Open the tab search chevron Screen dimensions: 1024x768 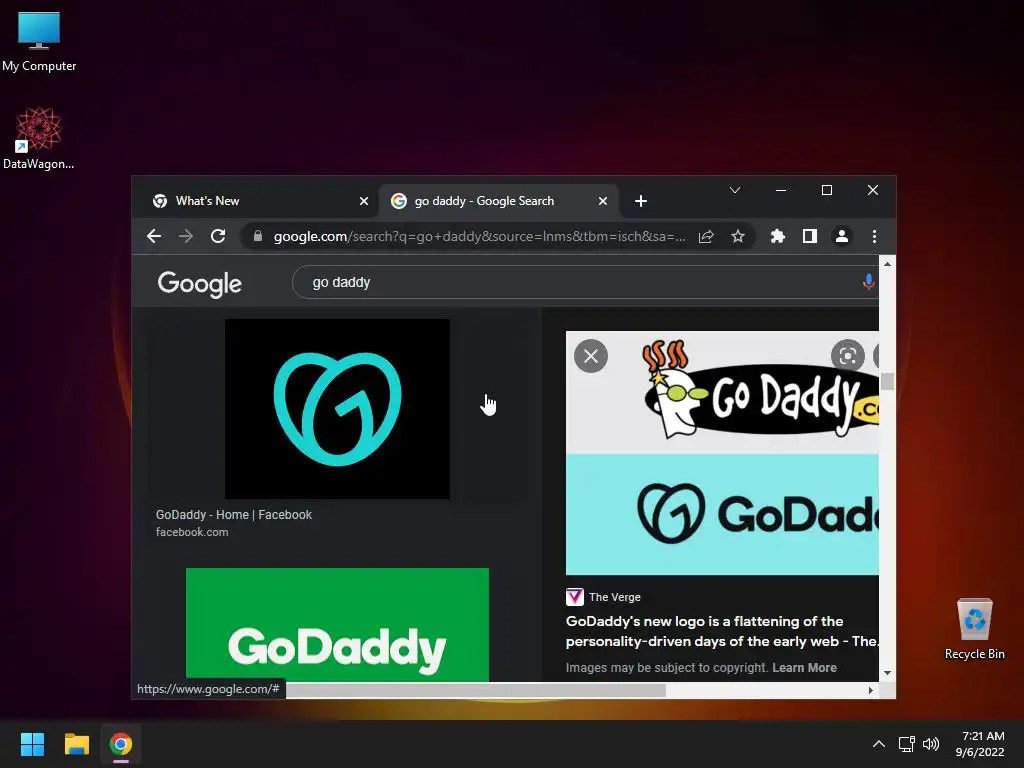tap(735, 190)
